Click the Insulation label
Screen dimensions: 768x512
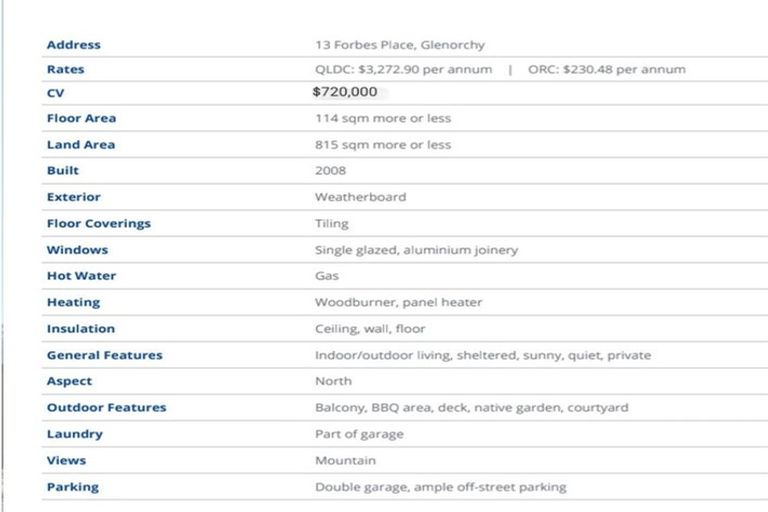click(80, 329)
